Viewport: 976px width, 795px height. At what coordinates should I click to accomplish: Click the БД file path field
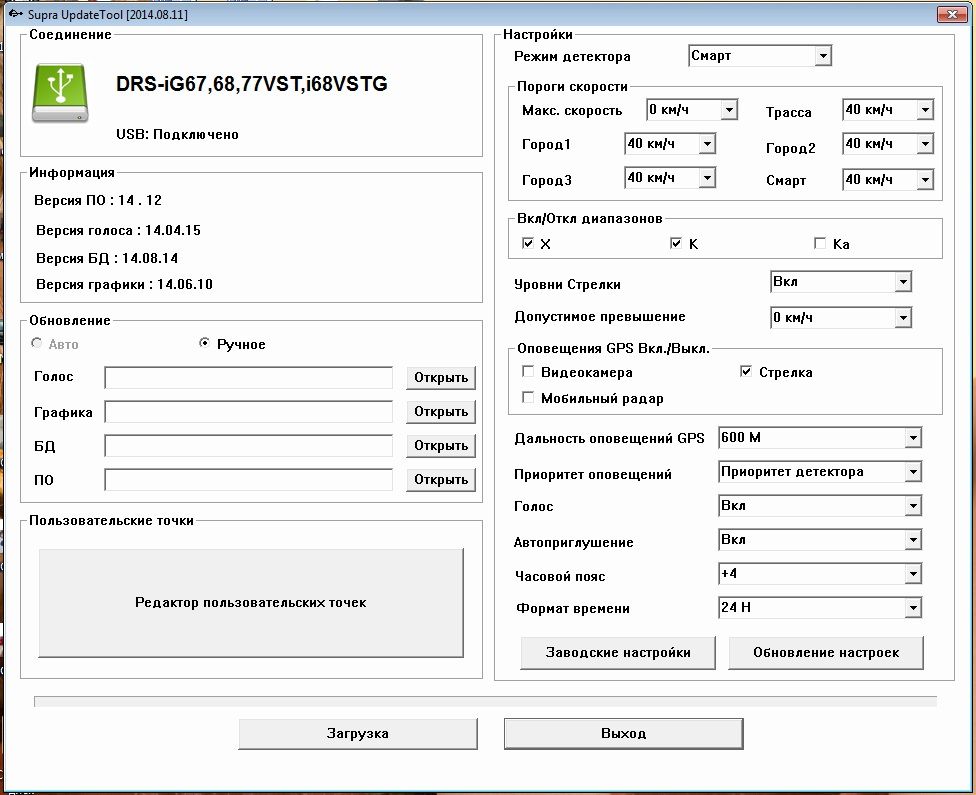click(x=248, y=446)
